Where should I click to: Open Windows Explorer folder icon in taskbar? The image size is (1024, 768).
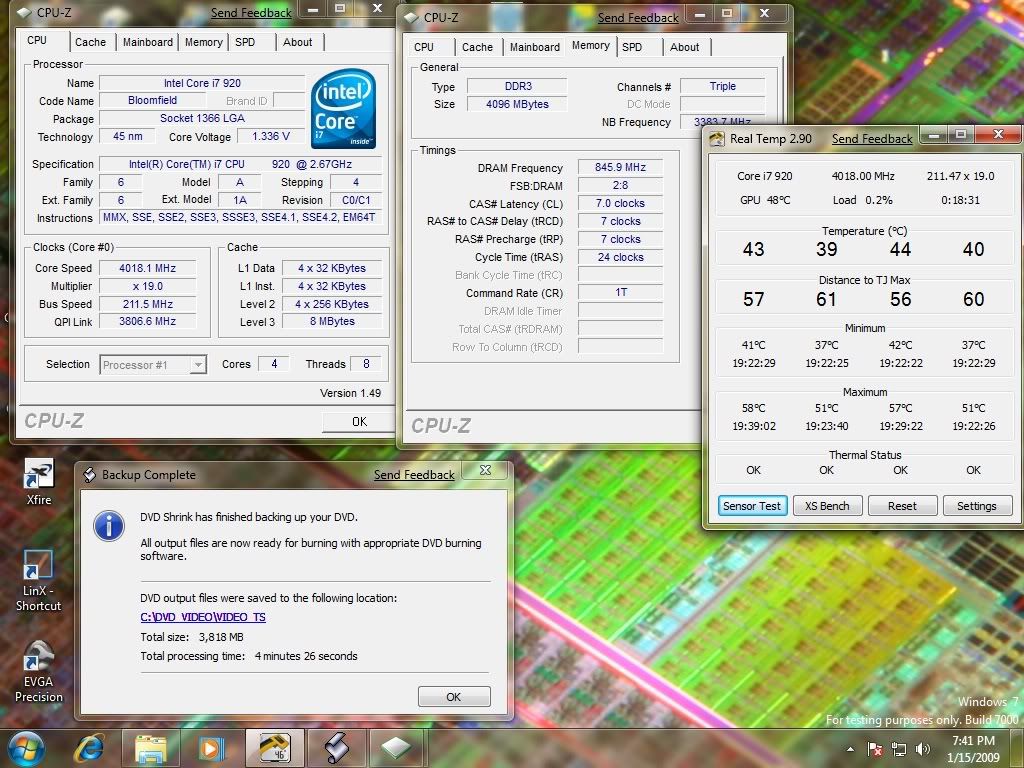(x=150, y=748)
